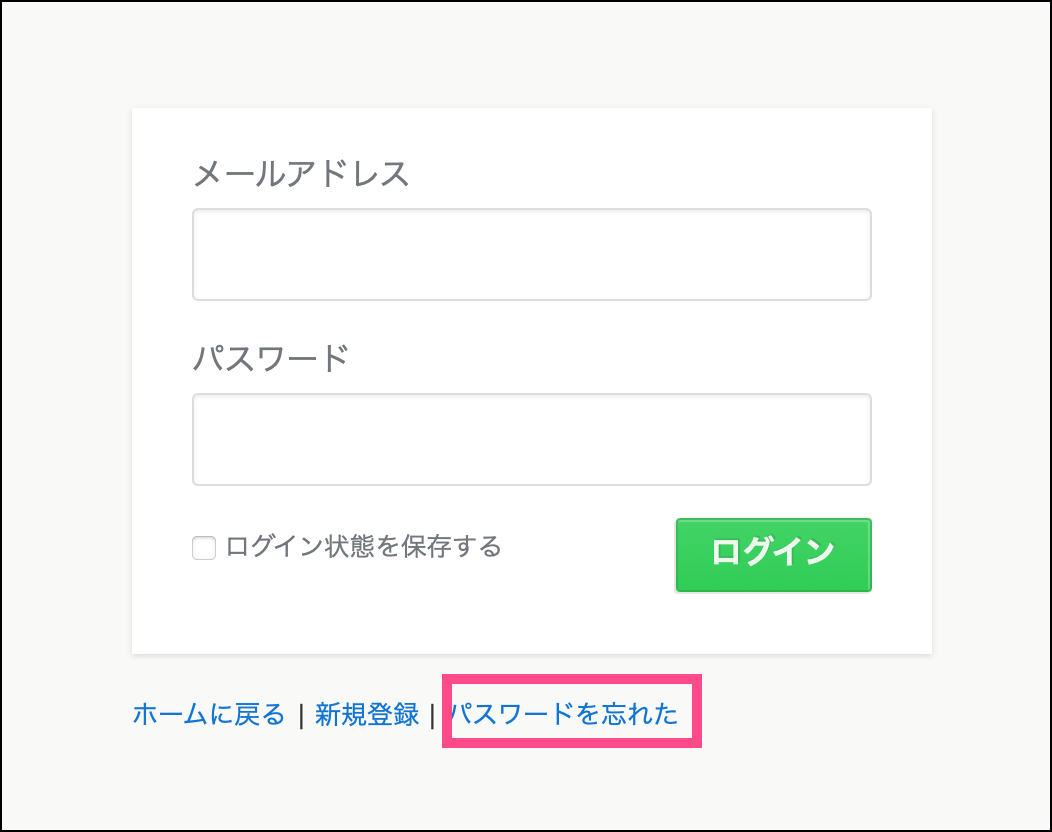The height and width of the screenshot is (832, 1052).
Task: Click the ログイン状態を保存する label text
Action: pos(364,547)
